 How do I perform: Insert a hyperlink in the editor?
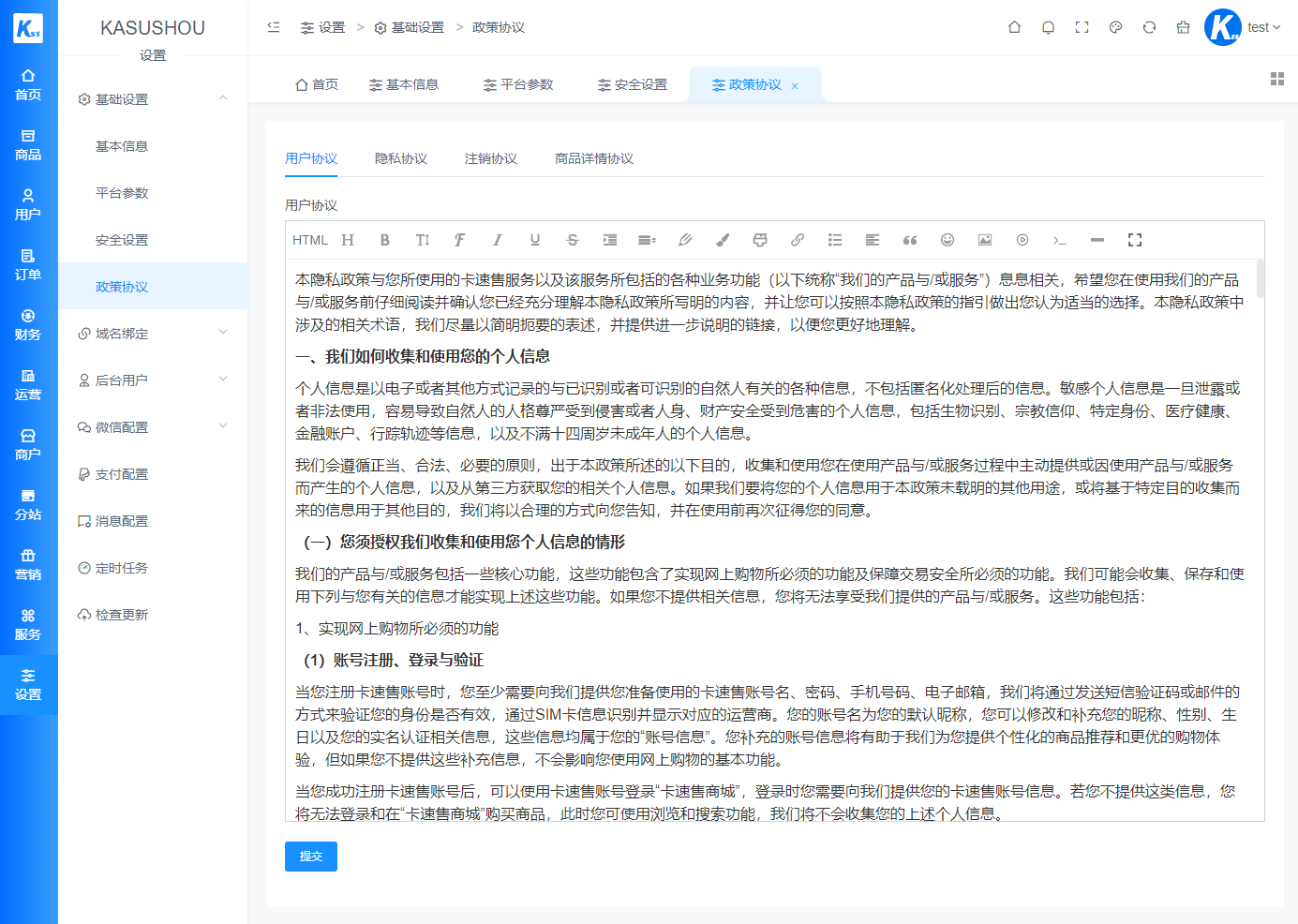coord(798,240)
